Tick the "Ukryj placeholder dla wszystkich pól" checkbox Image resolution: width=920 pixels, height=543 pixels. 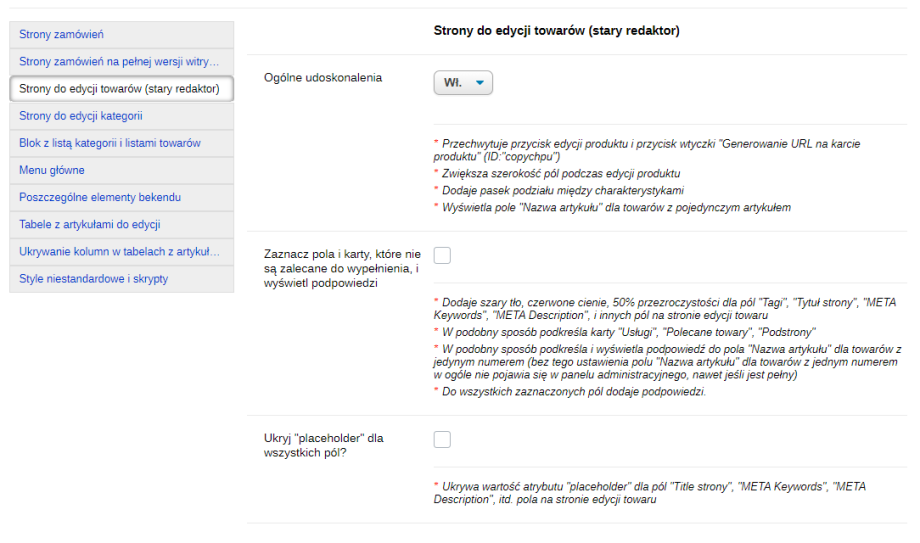click(442, 439)
